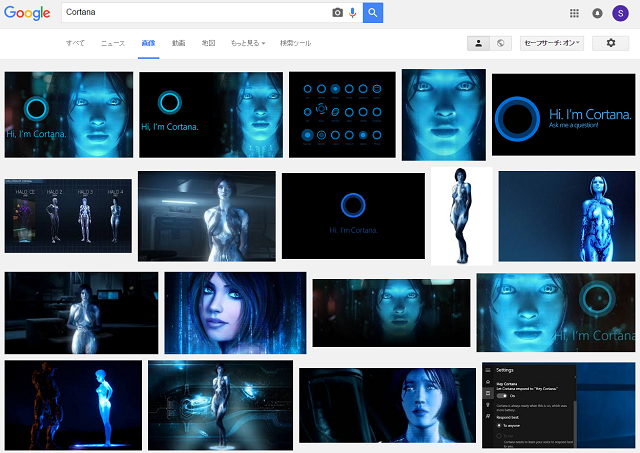Open the SafeSearch dropdown
Viewport: 640px width, 453px height.
pyautogui.click(x=552, y=43)
